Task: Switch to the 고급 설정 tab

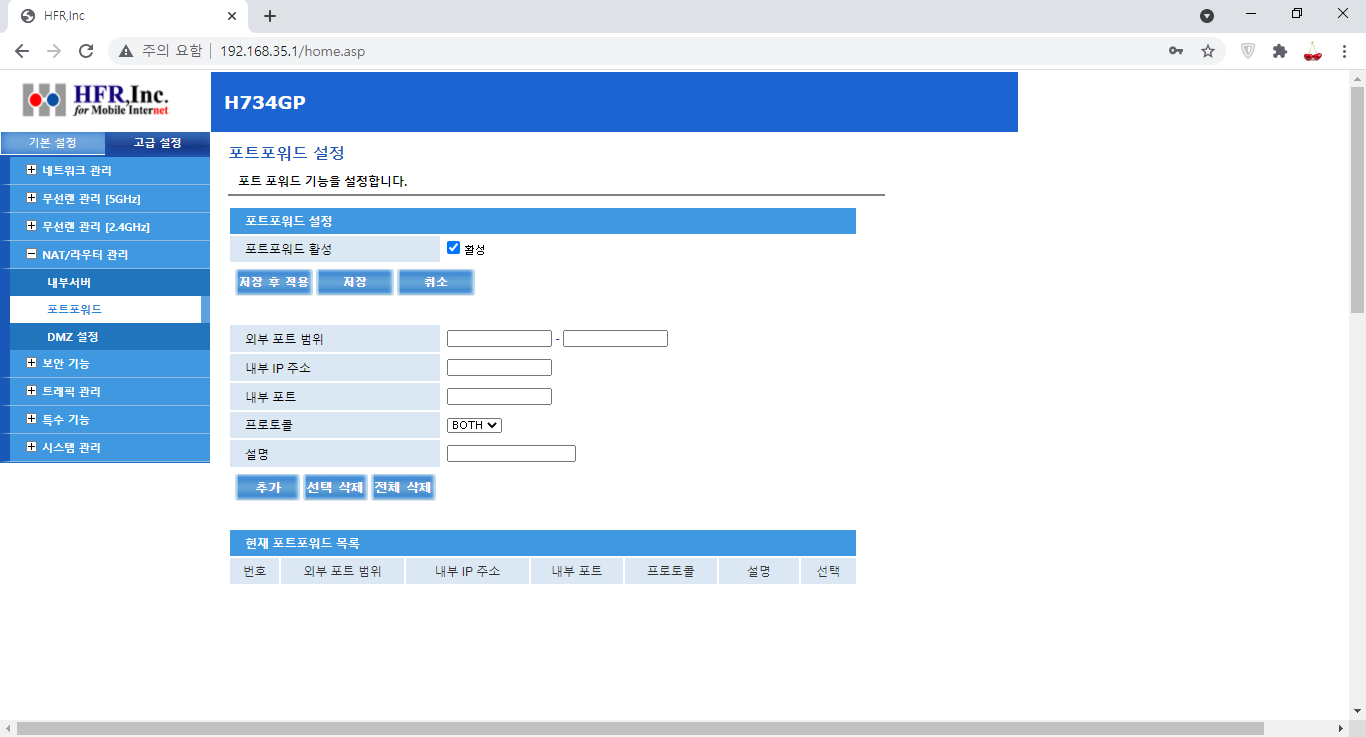Action: point(156,142)
